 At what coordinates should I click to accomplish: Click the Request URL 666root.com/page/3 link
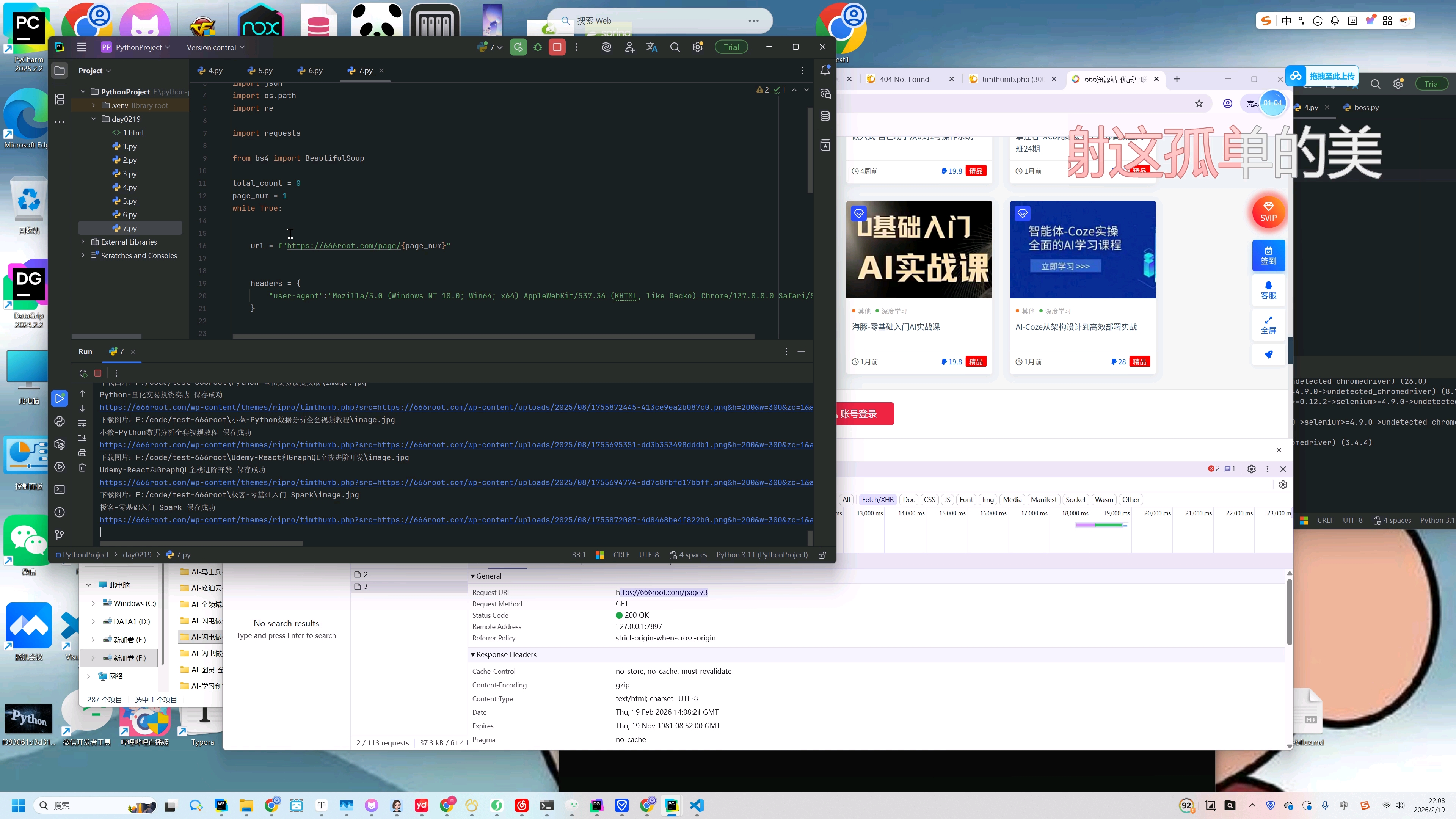661,592
